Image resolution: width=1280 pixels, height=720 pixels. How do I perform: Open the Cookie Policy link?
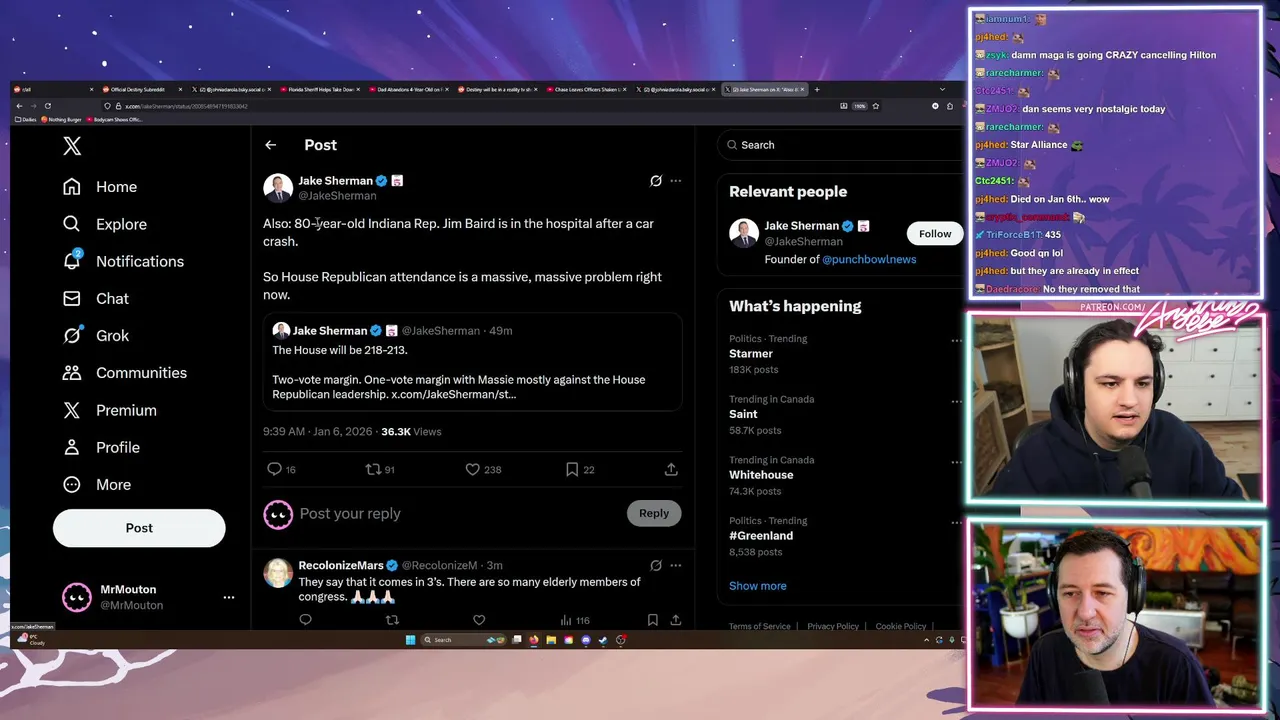tap(901, 626)
